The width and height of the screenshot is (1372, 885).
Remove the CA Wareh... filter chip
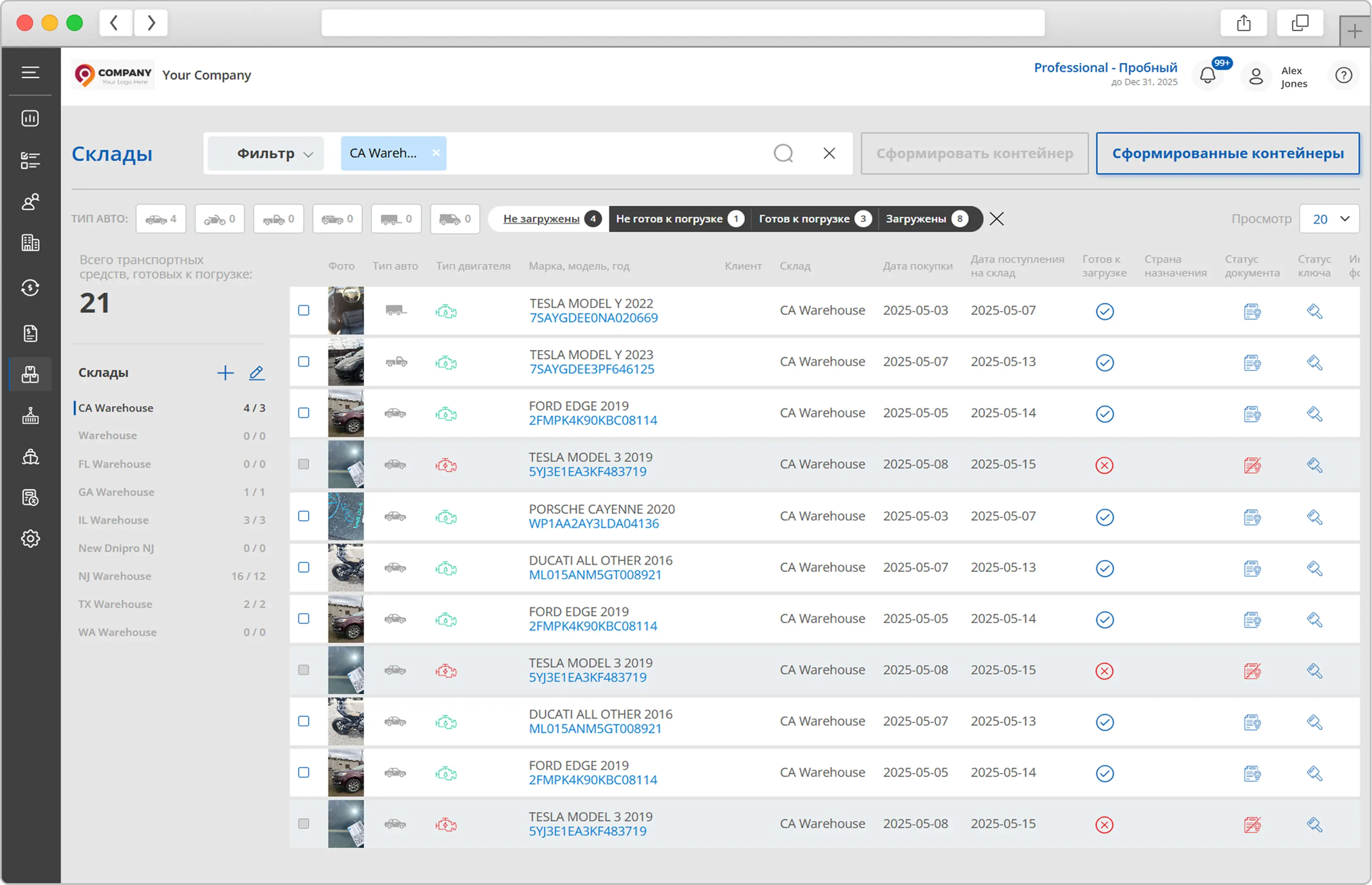click(436, 153)
